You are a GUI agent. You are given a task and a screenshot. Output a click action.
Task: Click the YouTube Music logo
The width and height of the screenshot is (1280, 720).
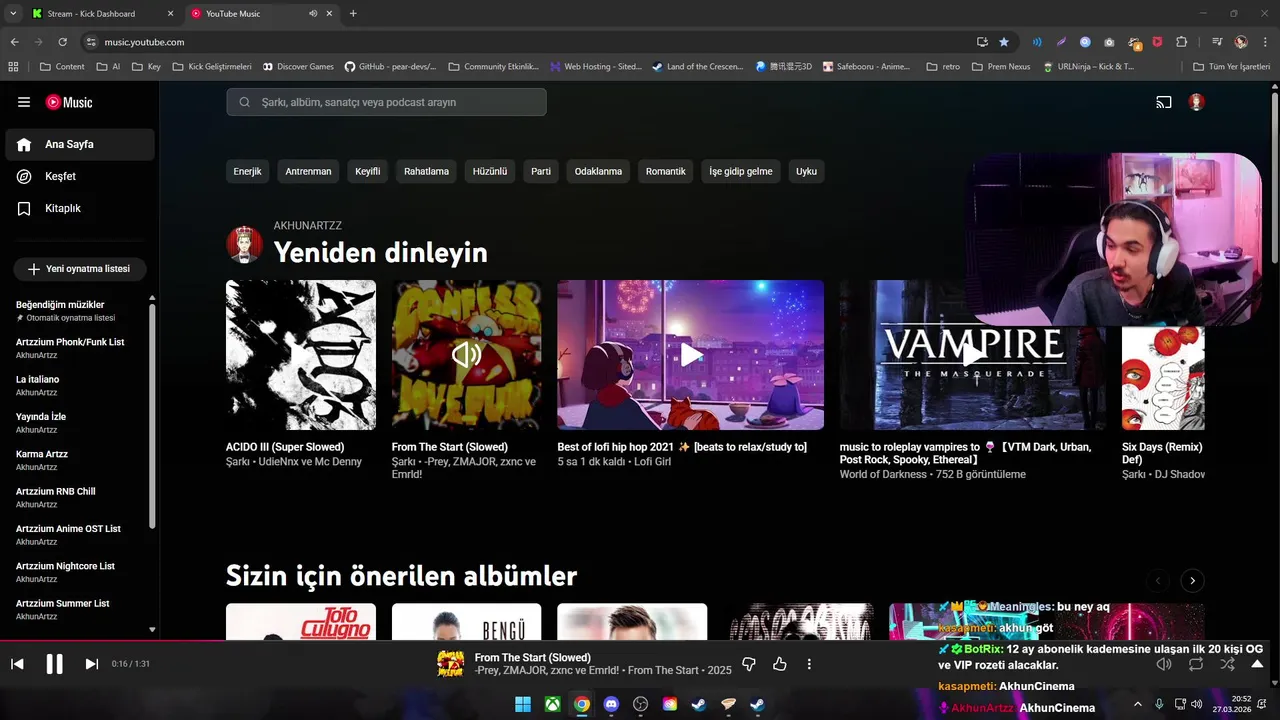click(69, 102)
